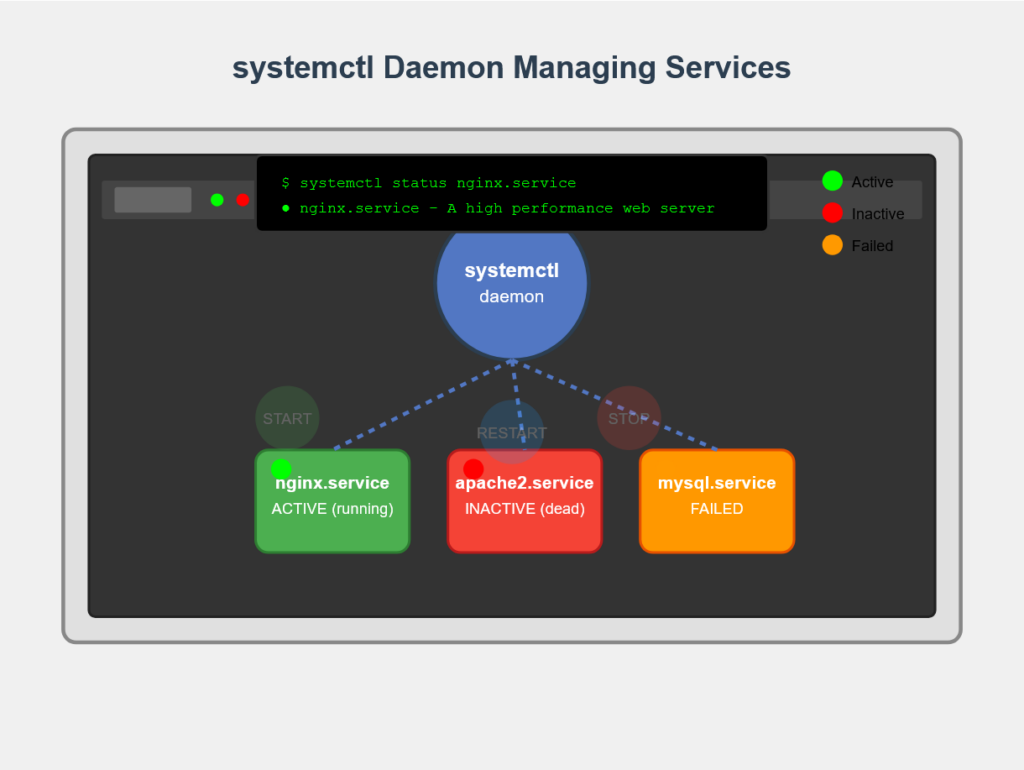Click the green status dot on nginx.service box
Image resolution: width=1024 pixels, height=770 pixels.
[x=281, y=468]
